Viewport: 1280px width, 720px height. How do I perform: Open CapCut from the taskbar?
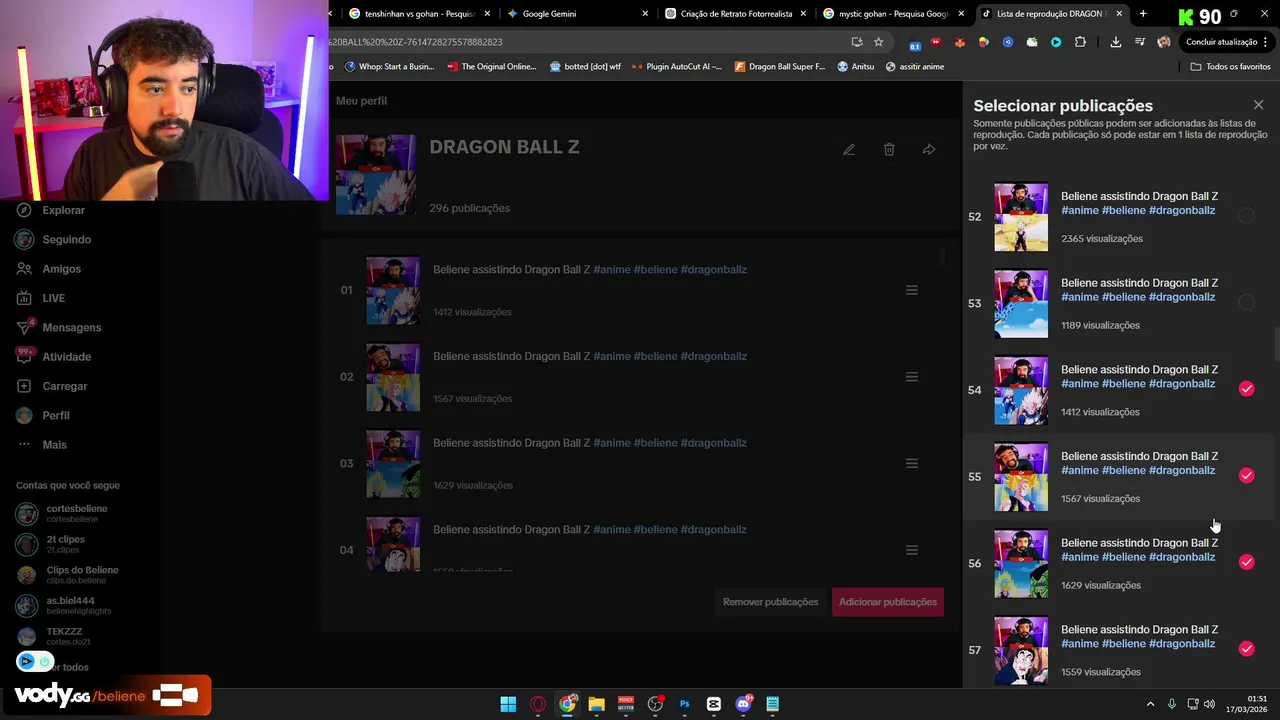714,704
